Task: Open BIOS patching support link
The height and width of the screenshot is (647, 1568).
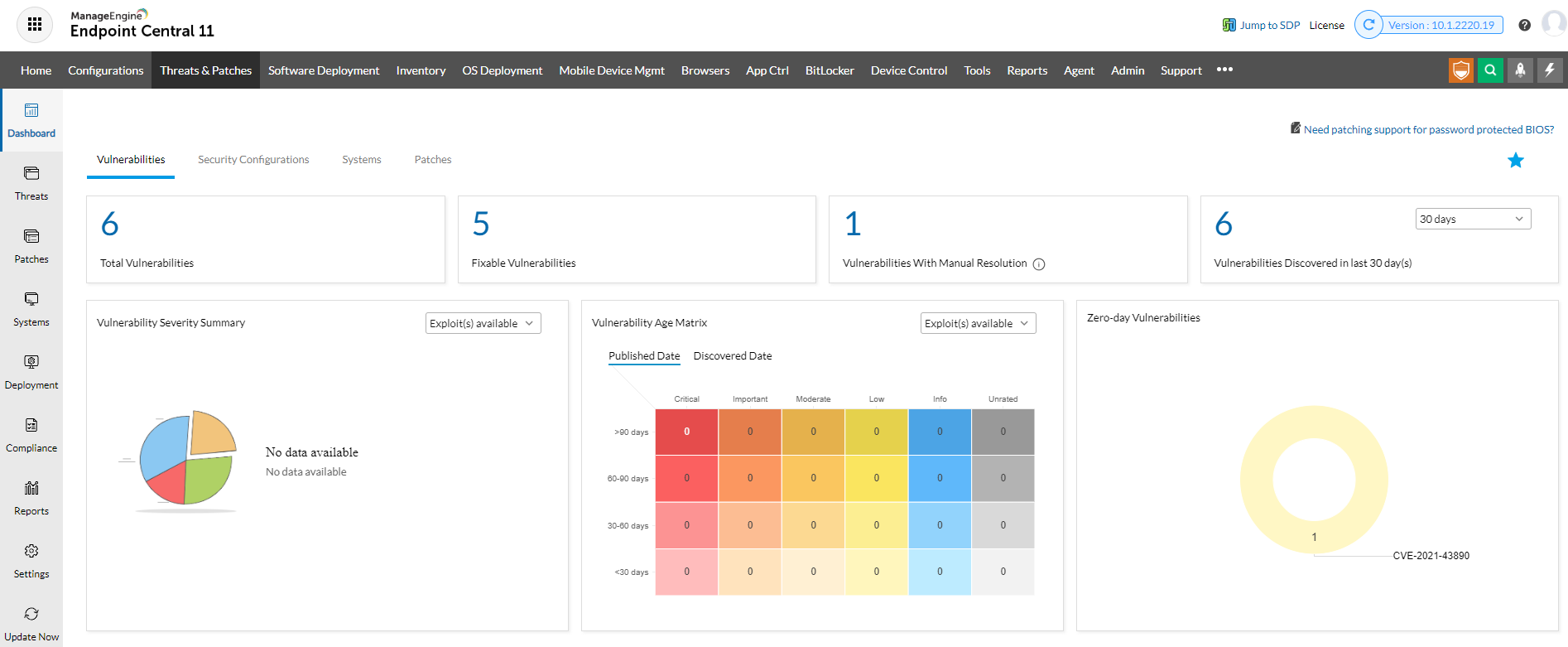Action: pos(1429,129)
